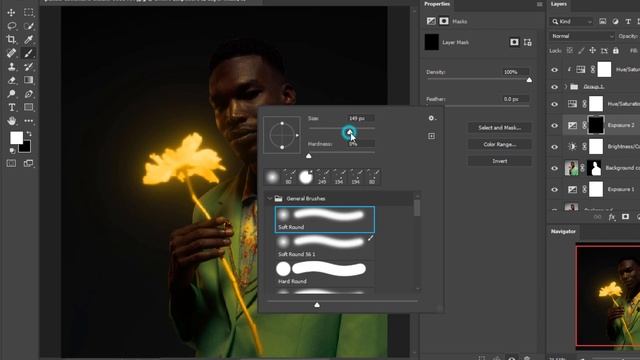Hide the Exposure 1 layer
Image resolution: width=640 pixels, height=360 pixels.
[x=554, y=189]
